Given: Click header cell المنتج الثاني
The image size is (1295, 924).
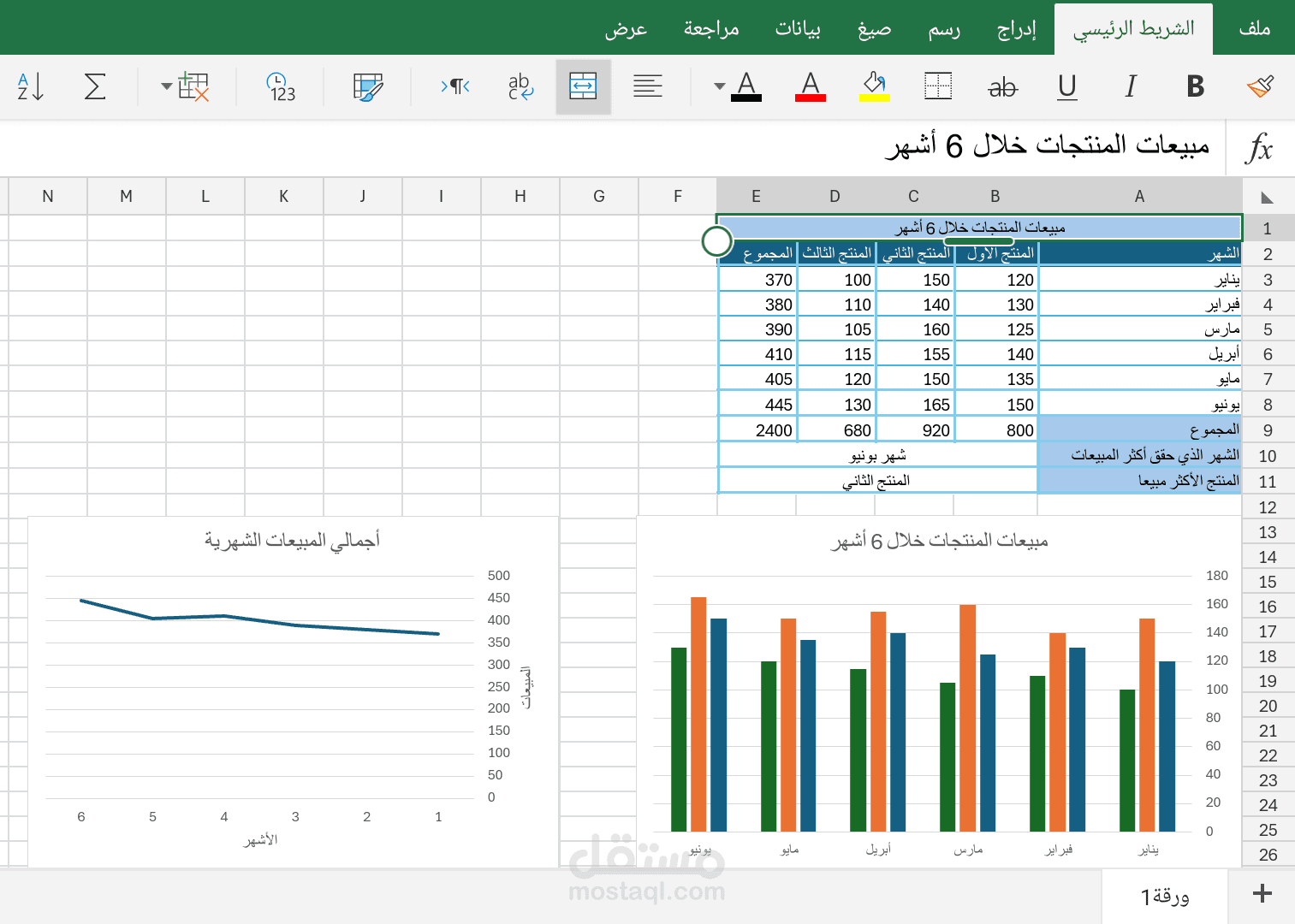Looking at the screenshot, I should 916,253.
